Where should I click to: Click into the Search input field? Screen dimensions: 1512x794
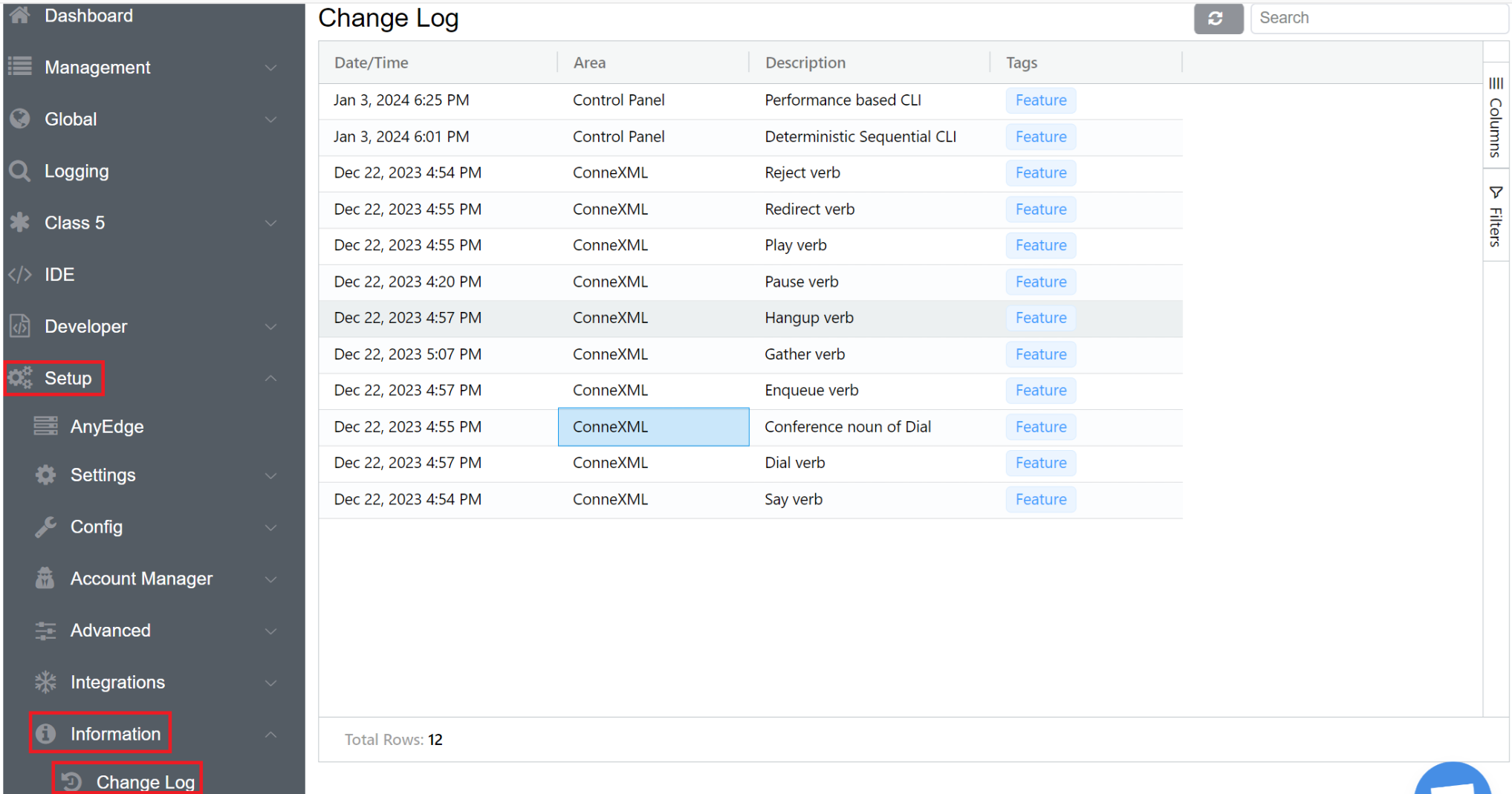[x=1378, y=19]
